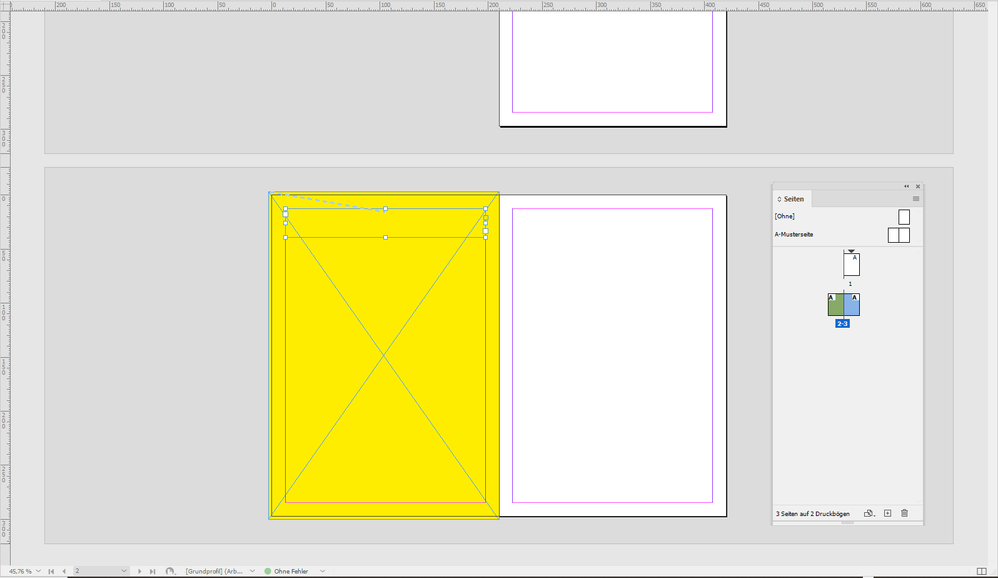The width and height of the screenshot is (998, 578).
Task: Go to the next page
Action: (x=139, y=572)
